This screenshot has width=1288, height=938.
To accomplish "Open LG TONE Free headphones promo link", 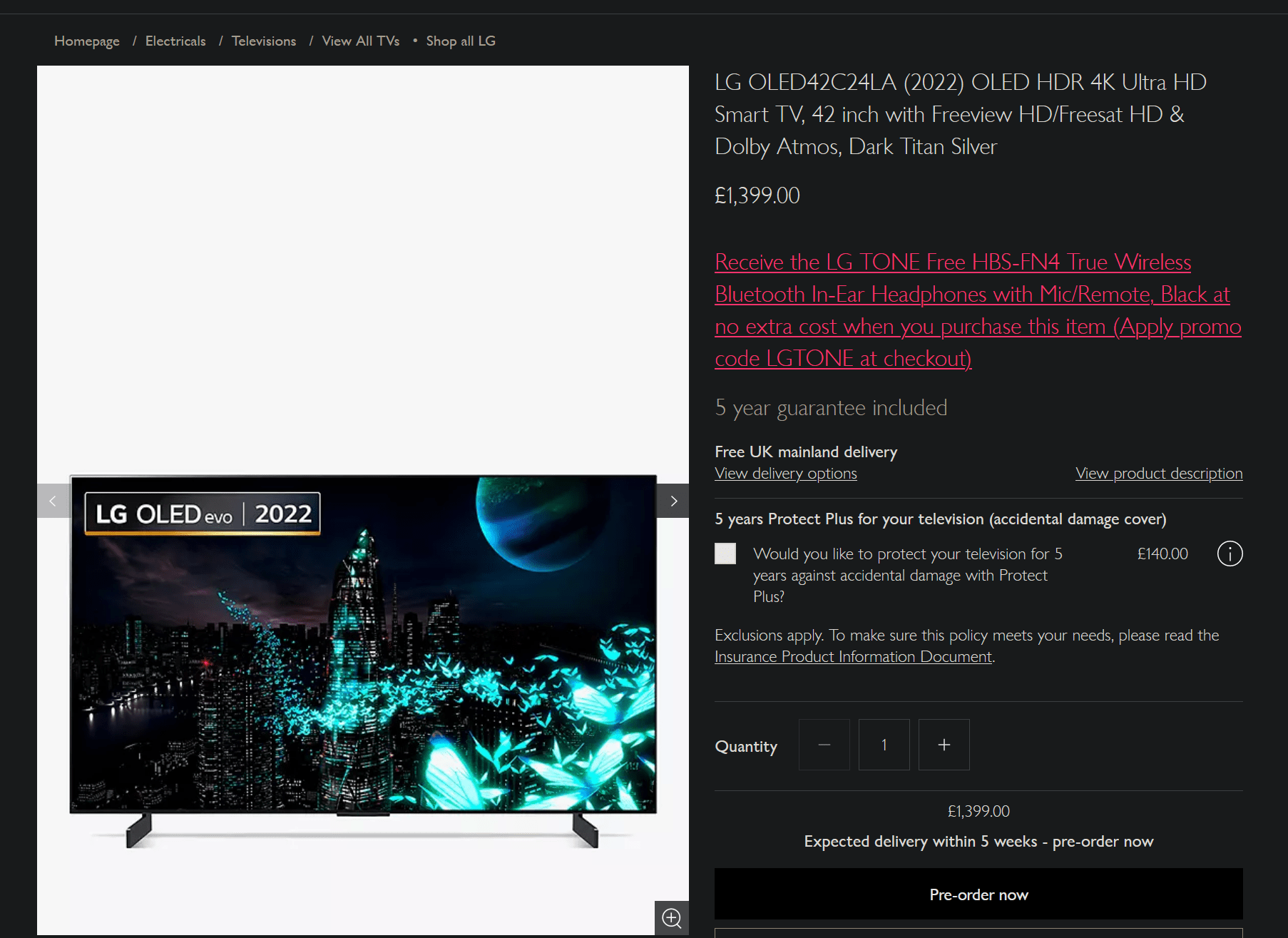I will click(x=978, y=310).
